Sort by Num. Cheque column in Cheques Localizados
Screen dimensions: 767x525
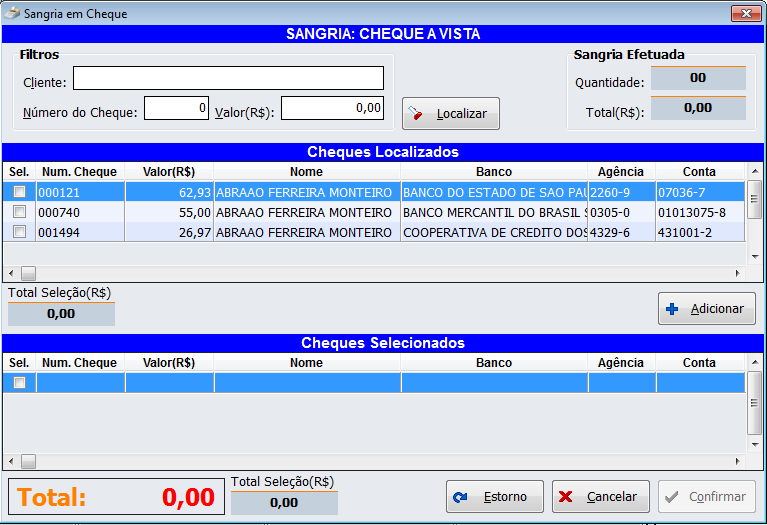[80, 172]
